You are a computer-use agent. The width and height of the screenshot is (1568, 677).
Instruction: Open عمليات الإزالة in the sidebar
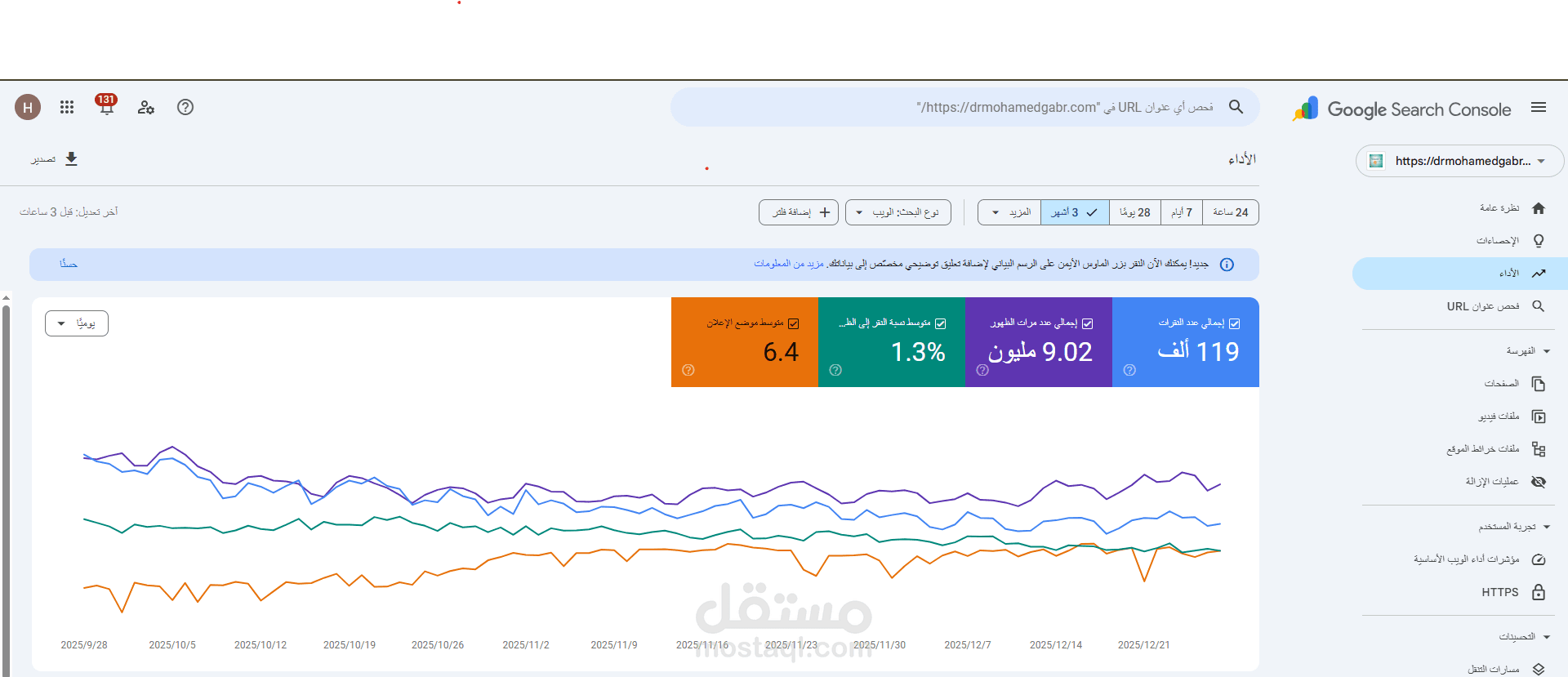tap(1492, 482)
